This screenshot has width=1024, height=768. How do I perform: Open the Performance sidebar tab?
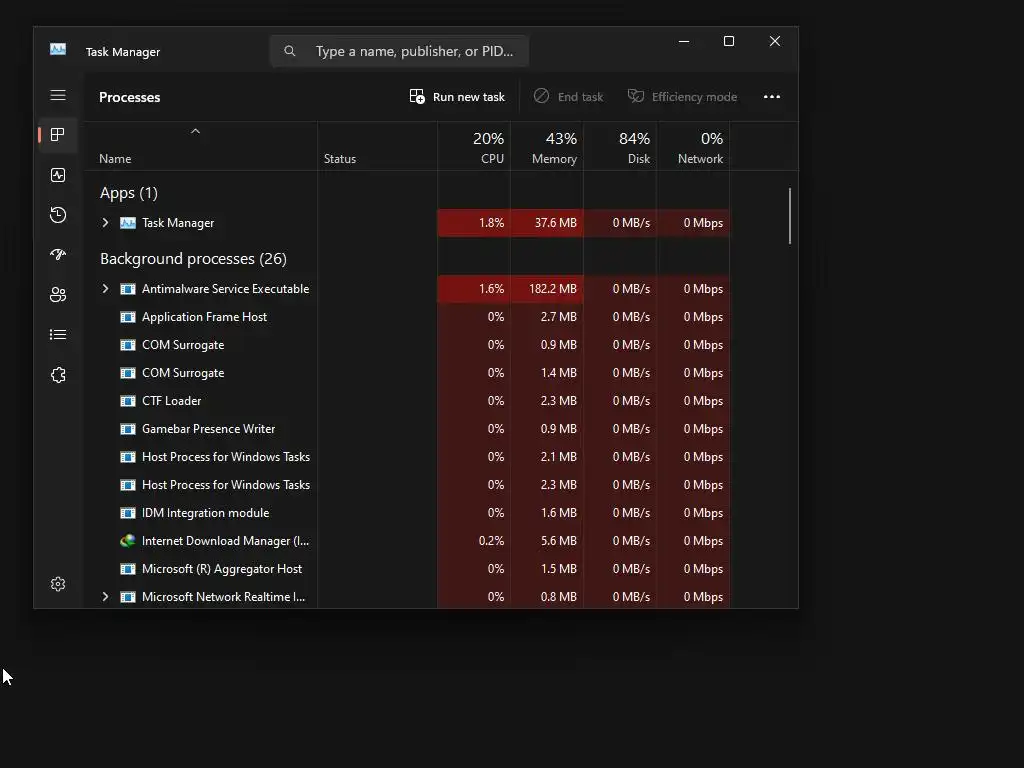pyautogui.click(x=57, y=175)
